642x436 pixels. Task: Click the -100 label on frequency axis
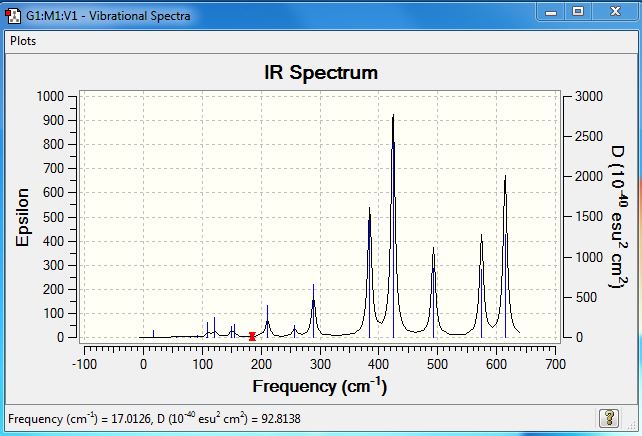click(84, 364)
